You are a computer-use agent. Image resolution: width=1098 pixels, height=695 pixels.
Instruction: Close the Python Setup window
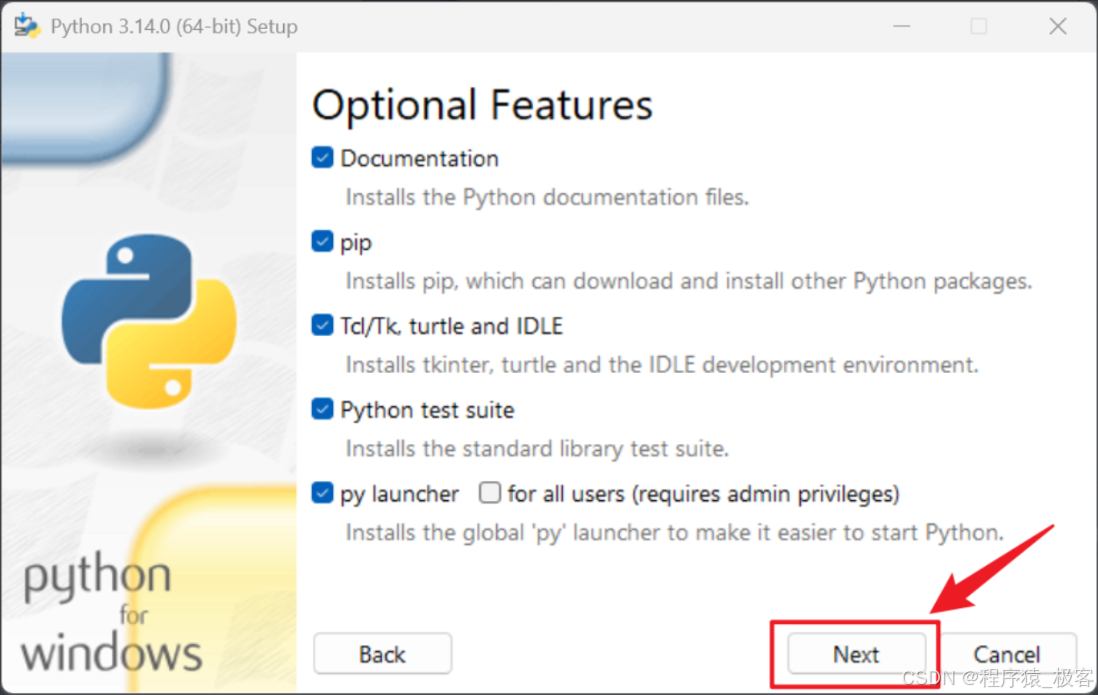[x=1057, y=26]
